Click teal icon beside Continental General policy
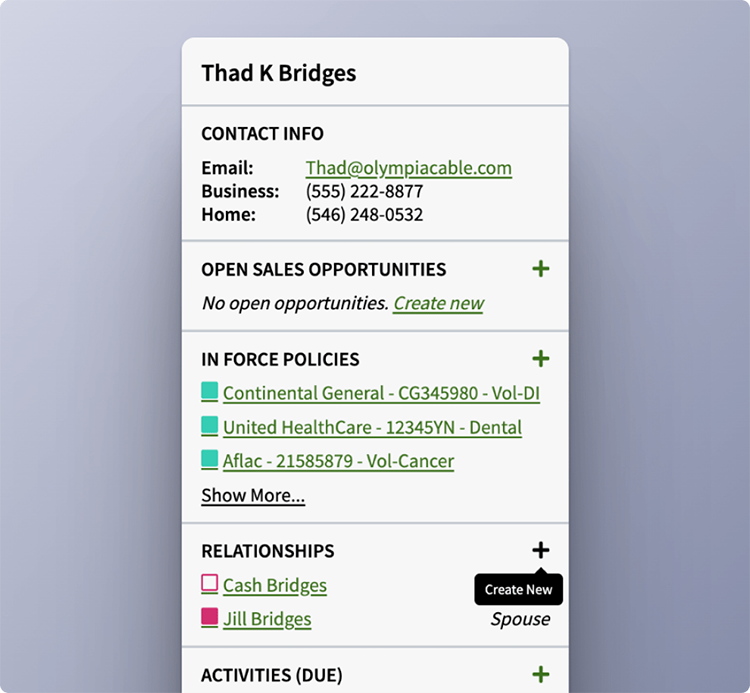750x693 pixels. tap(210, 392)
